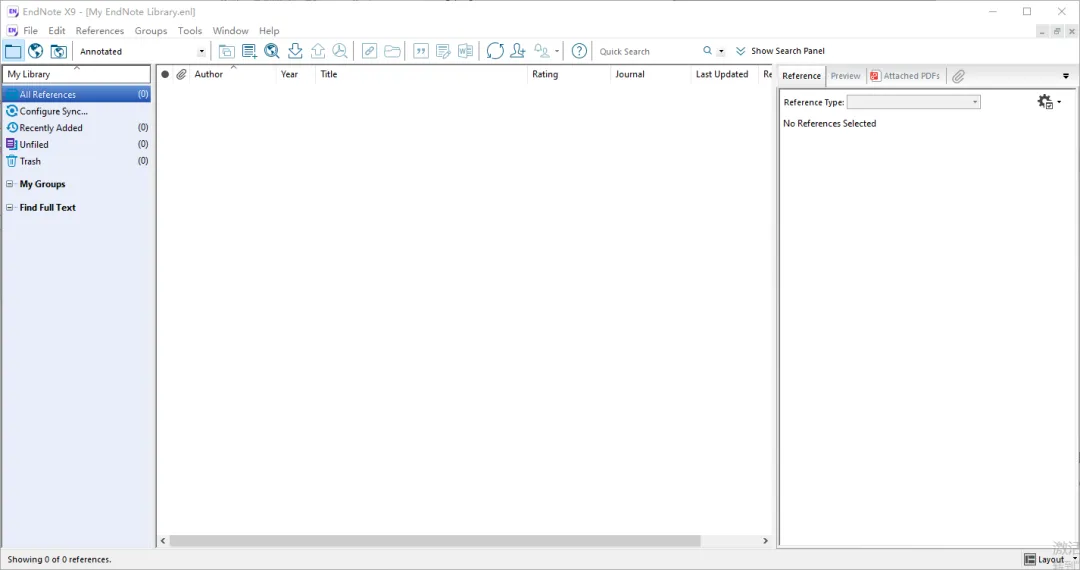1080x570 pixels.
Task: Open the Tools menu
Action: 189,30
